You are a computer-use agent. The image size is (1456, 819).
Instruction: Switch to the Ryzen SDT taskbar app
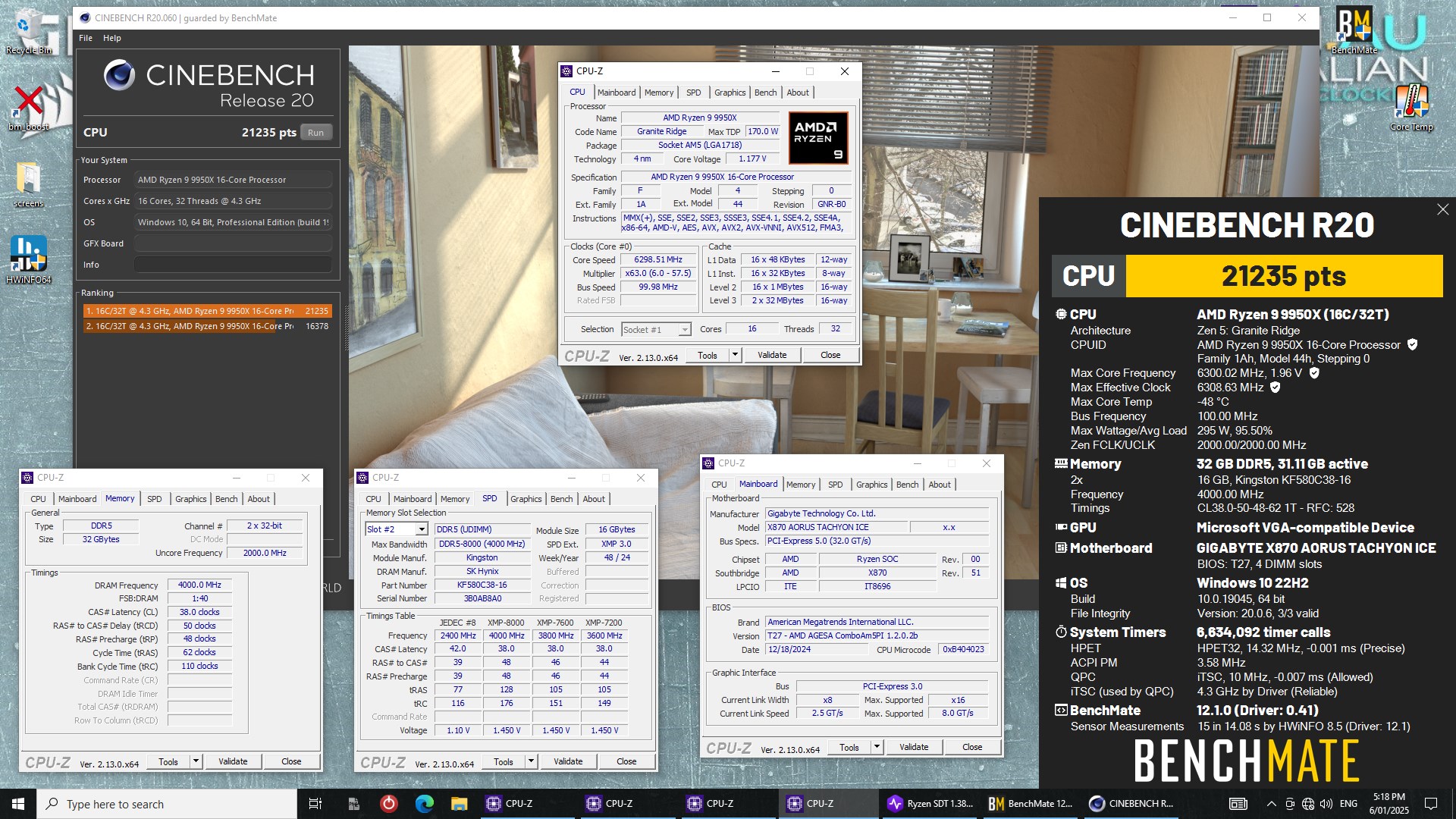(930, 804)
